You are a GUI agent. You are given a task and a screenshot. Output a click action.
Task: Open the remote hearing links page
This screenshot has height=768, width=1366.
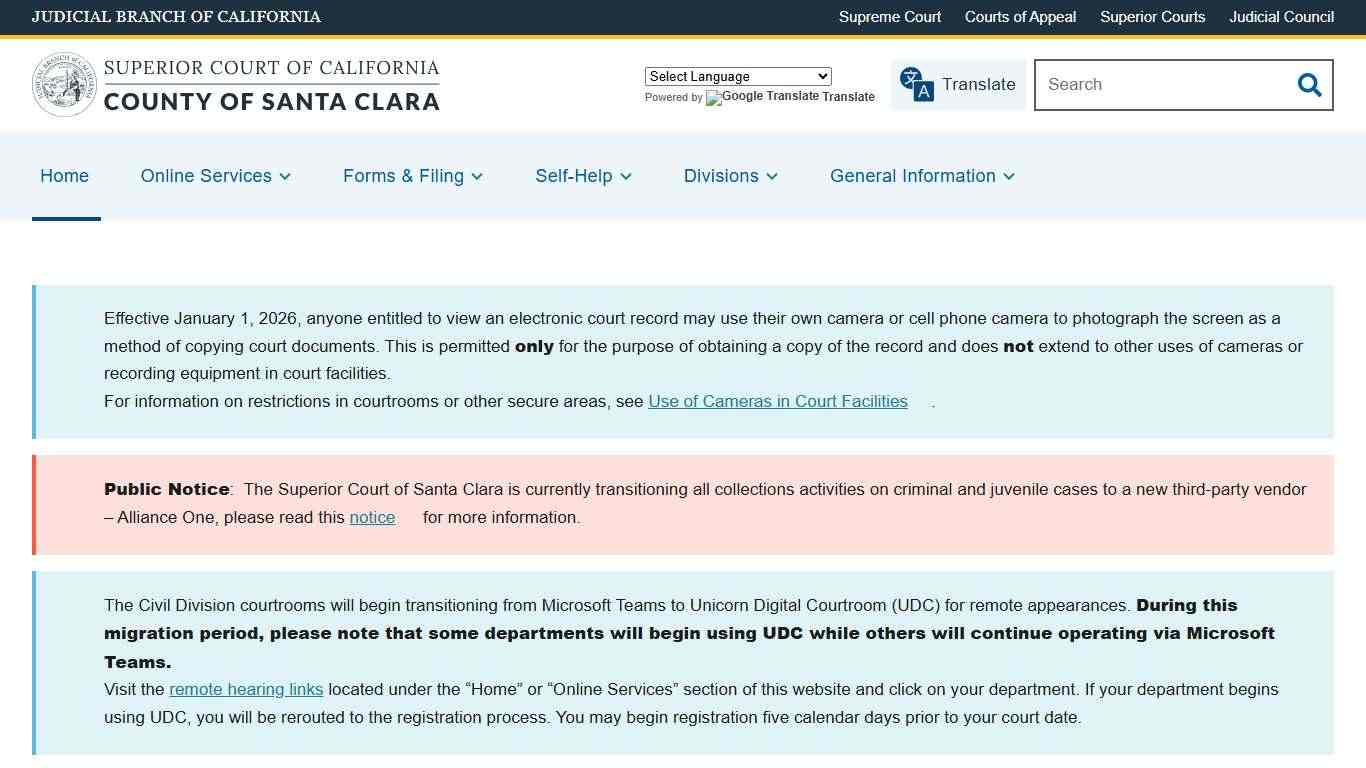pos(246,689)
